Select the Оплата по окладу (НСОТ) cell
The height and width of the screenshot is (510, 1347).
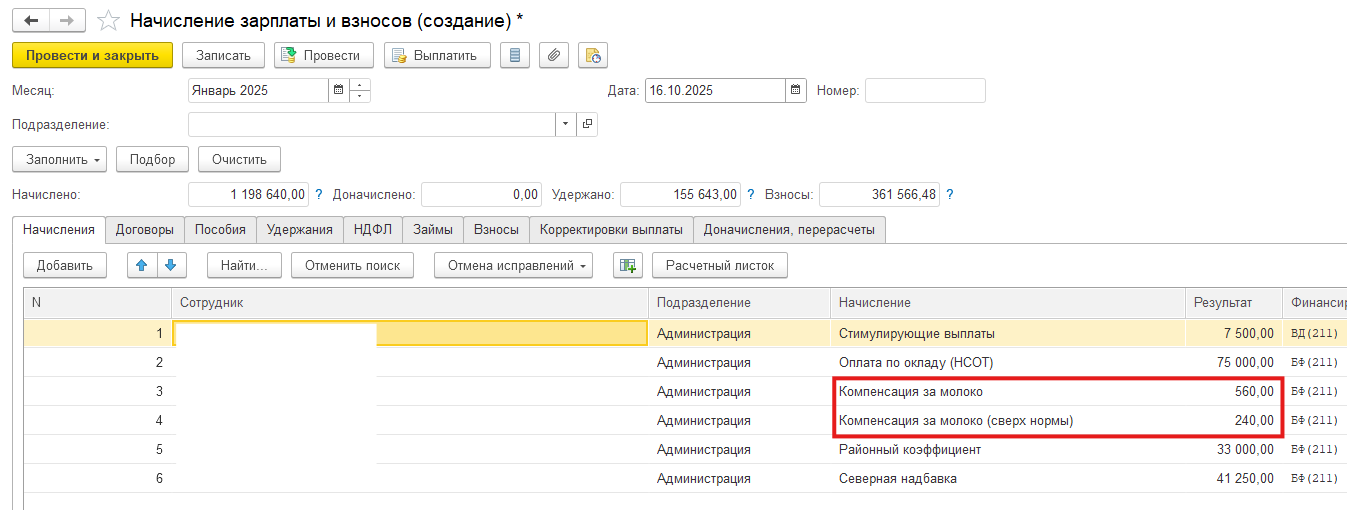coord(1007,362)
